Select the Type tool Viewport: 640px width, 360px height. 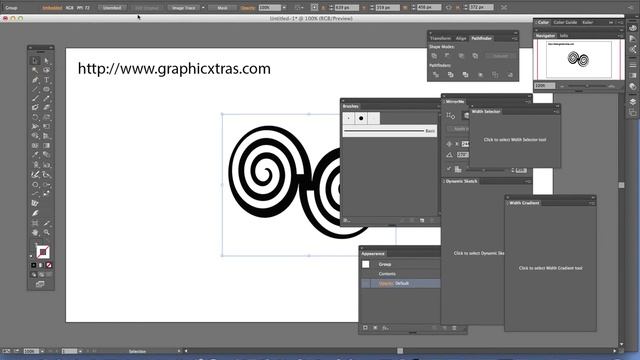click(46, 80)
